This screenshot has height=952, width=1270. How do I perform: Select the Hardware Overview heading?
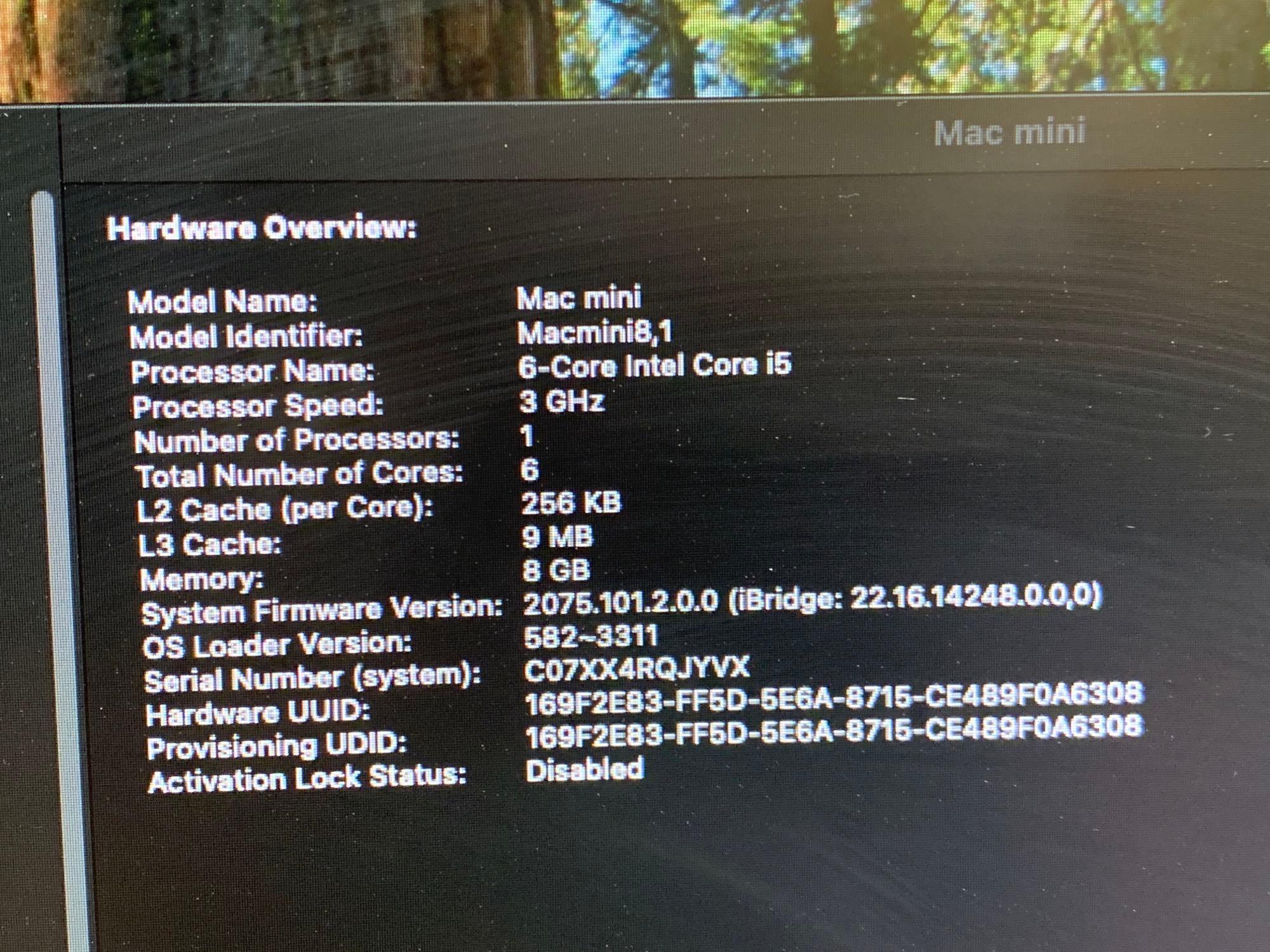tap(262, 228)
